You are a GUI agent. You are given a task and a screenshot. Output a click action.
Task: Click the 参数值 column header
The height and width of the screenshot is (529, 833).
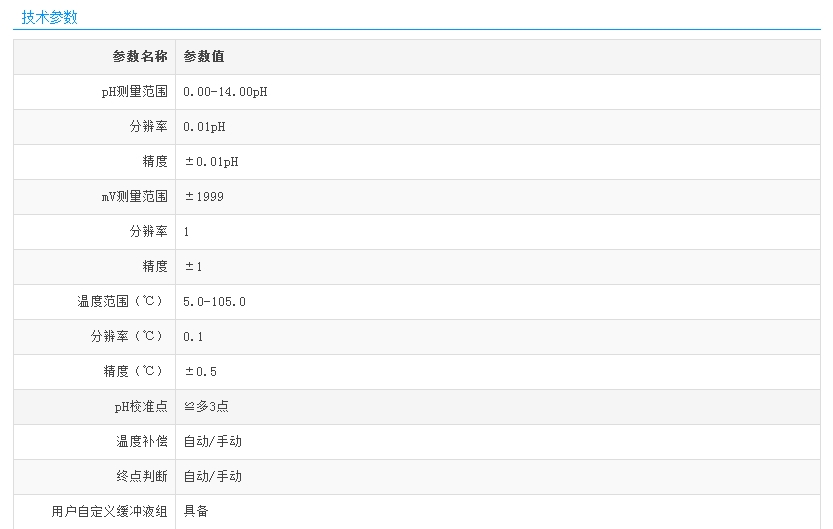click(204, 57)
